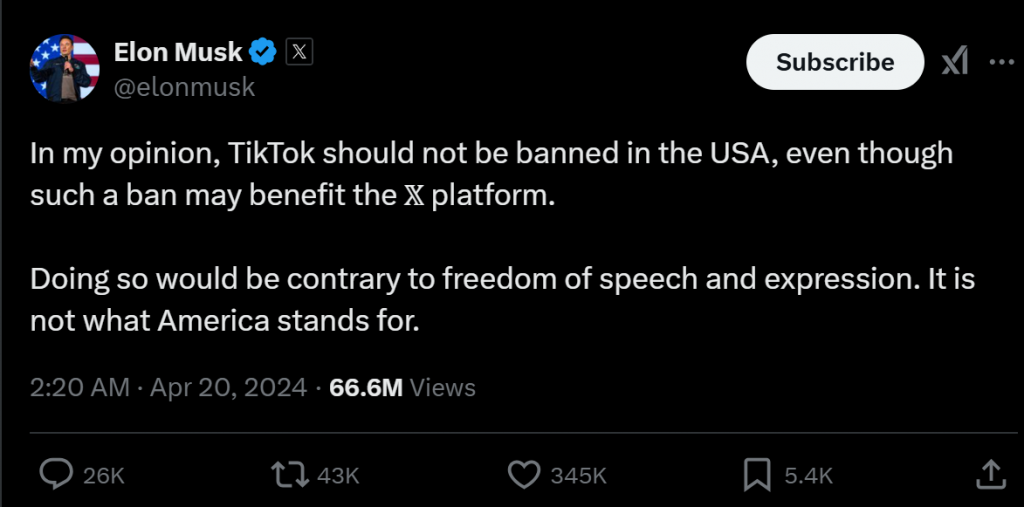This screenshot has width=1024, height=507.
Task: Click the 345K likes count
Action: tap(578, 476)
